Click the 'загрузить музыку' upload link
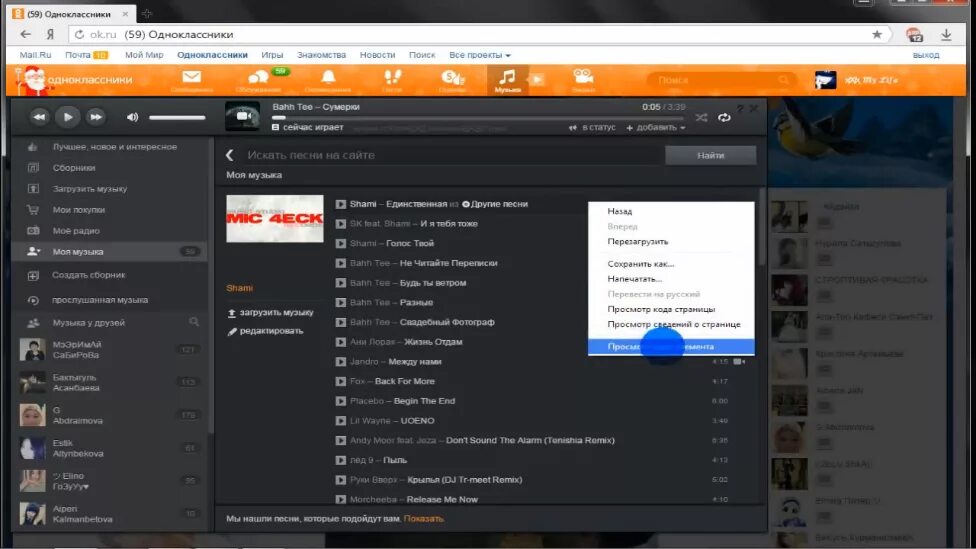976x549 pixels. click(271, 312)
